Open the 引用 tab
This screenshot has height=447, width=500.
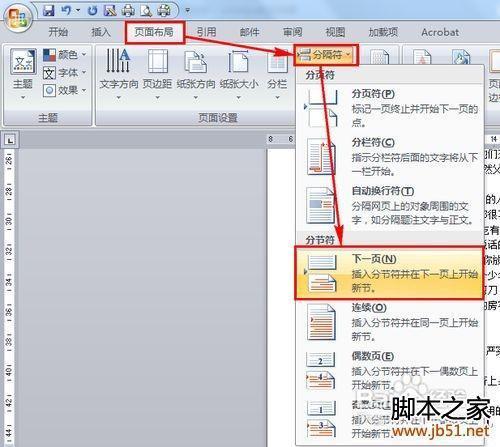[206, 32]
